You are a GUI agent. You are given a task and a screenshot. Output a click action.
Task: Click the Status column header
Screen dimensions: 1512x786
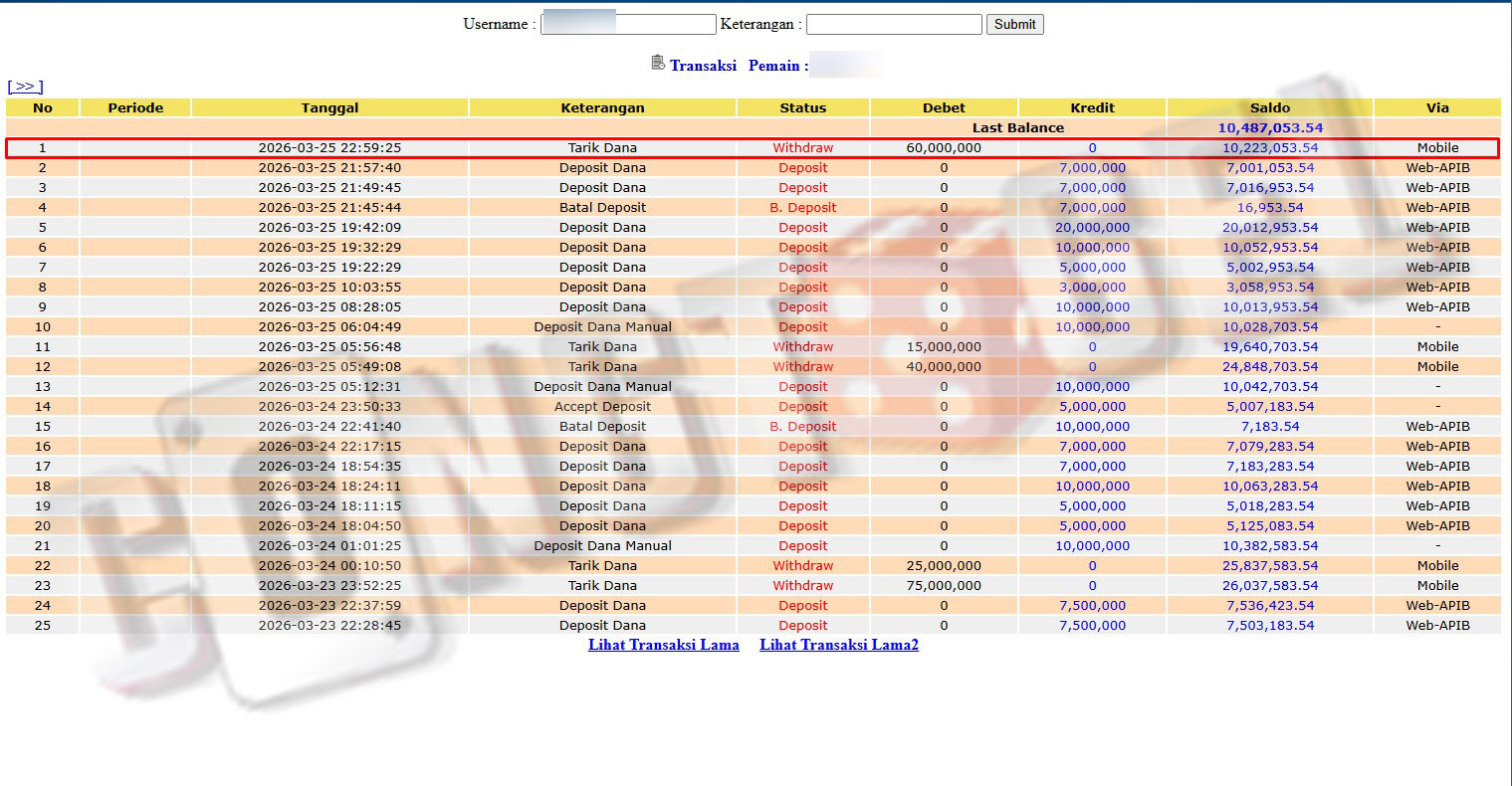point(803,107)
